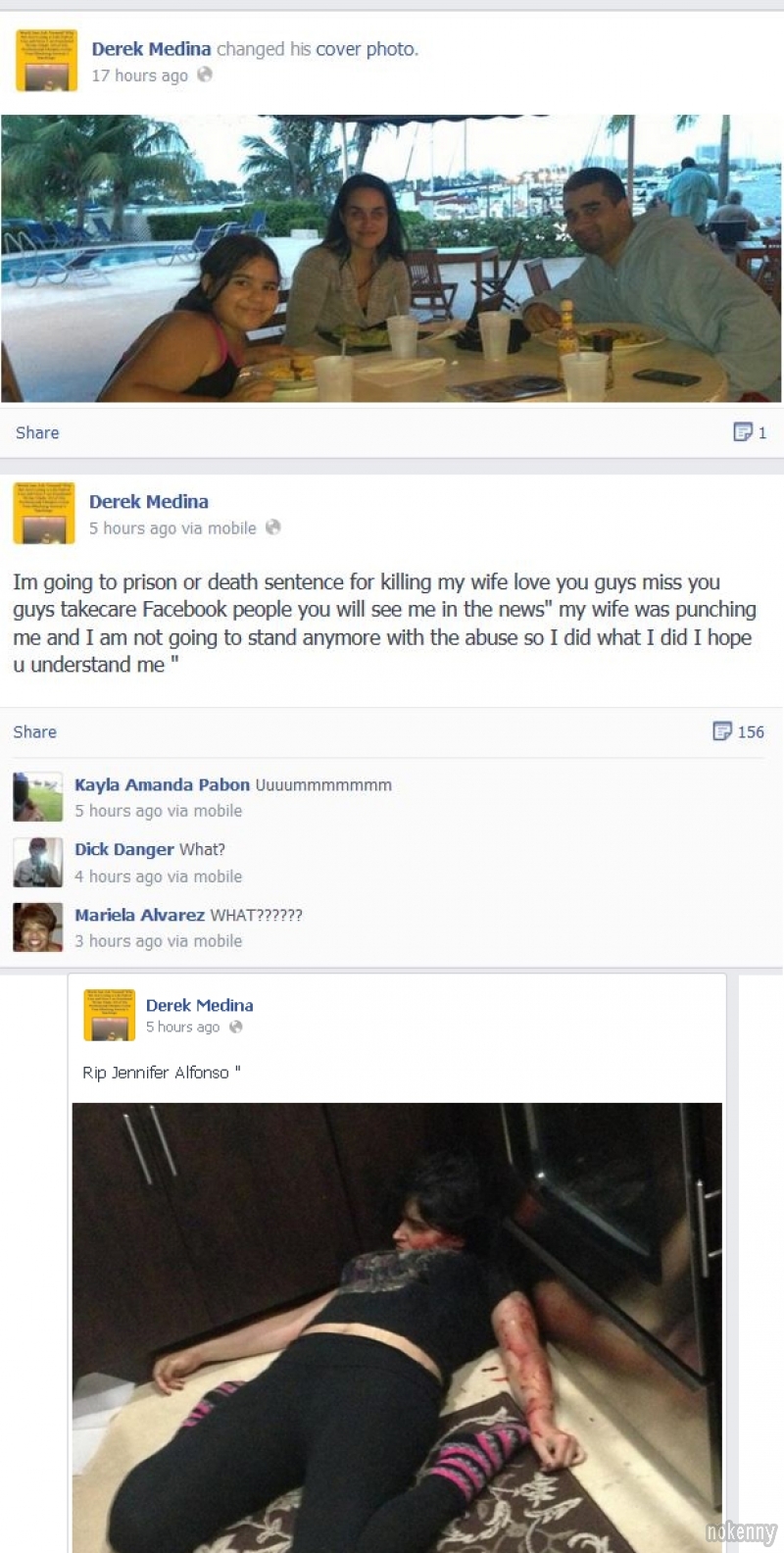Click the globe icon in the Rip Jennifer Alfonso post
The image size is (784, 1553).
pyautogui.click(x=236, y=1027)
